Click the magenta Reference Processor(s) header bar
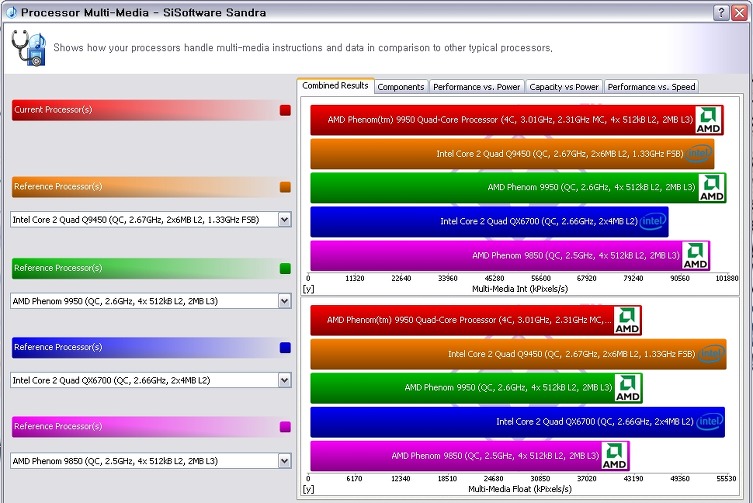Screen dimensions: 753x503 pos(151,427)
